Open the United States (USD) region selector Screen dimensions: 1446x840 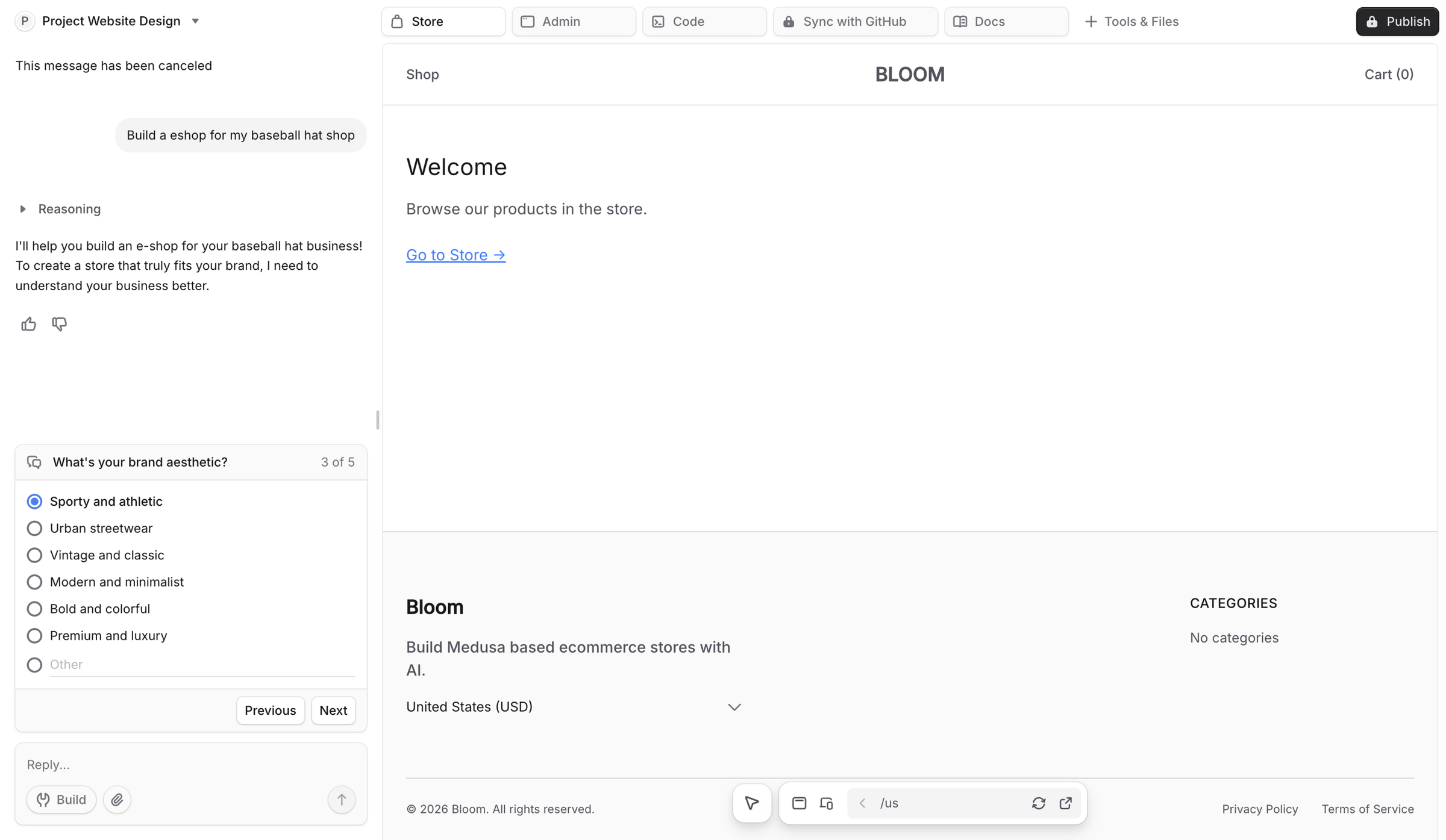[573, 706]
